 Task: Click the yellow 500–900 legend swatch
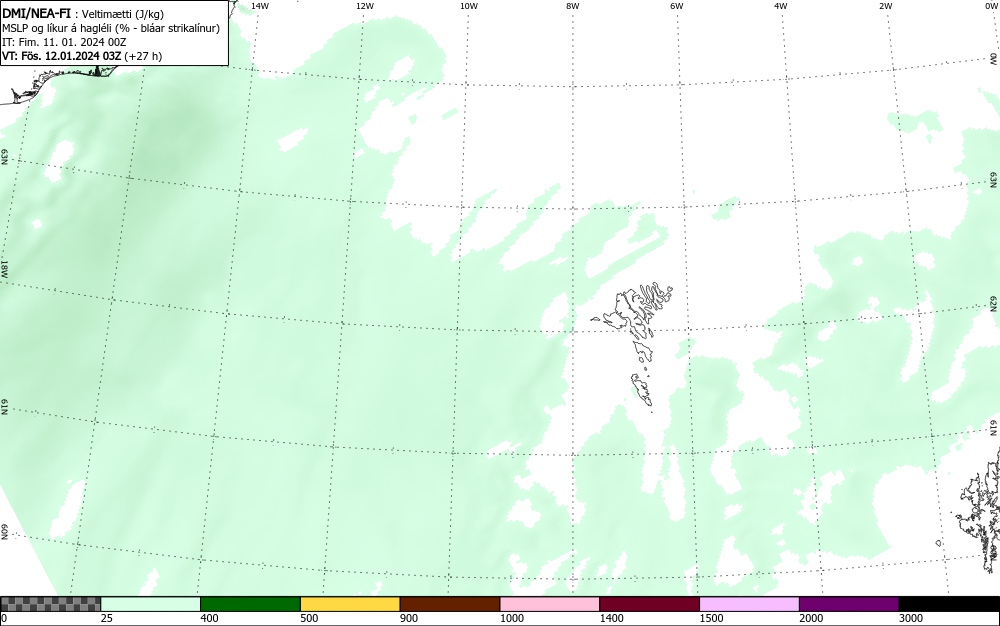pos(350,604)
